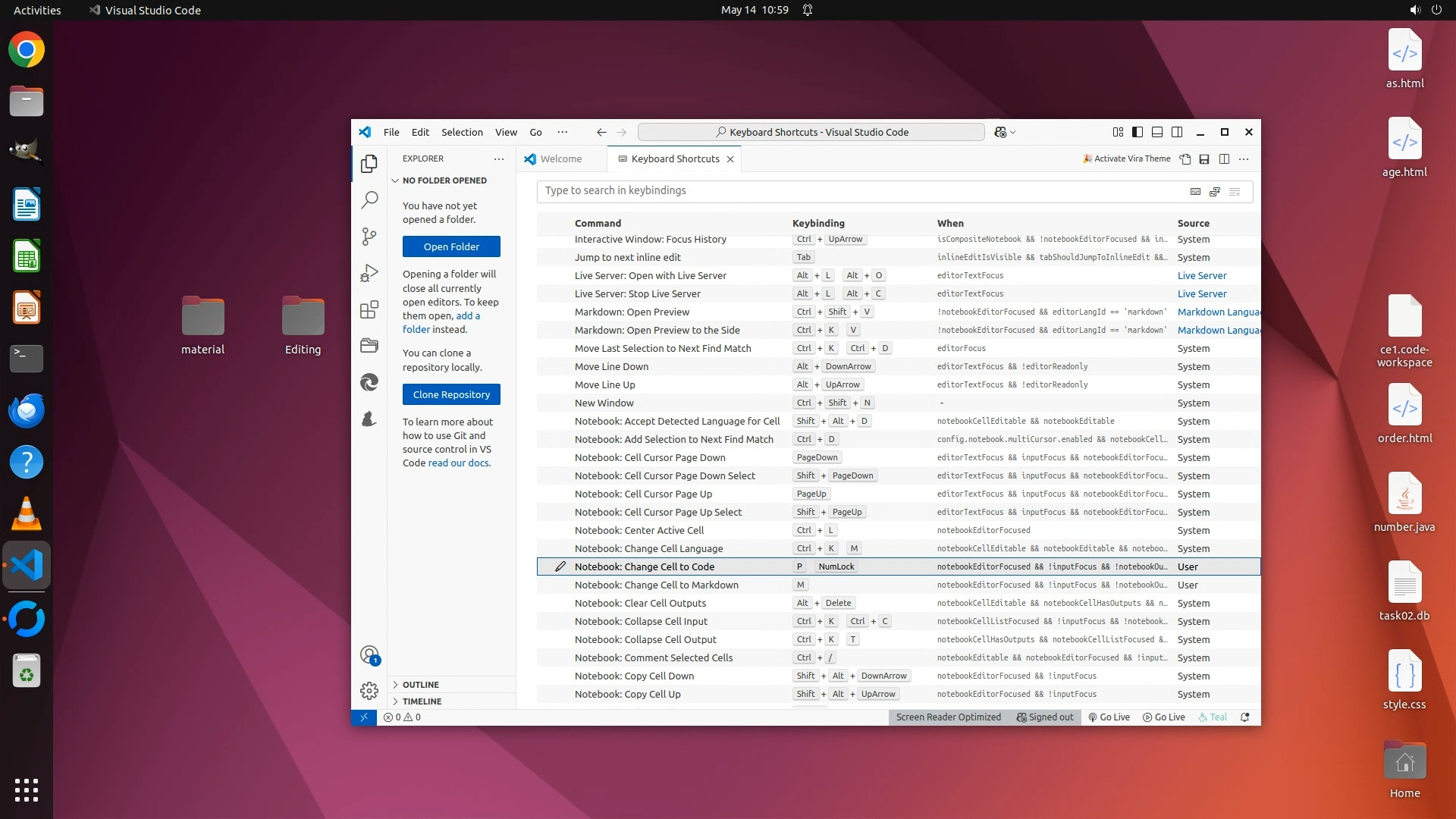The width and height of the screenshot is (1456, 819).
Task: Open the Extensions view icon
Action: point(369,309)
